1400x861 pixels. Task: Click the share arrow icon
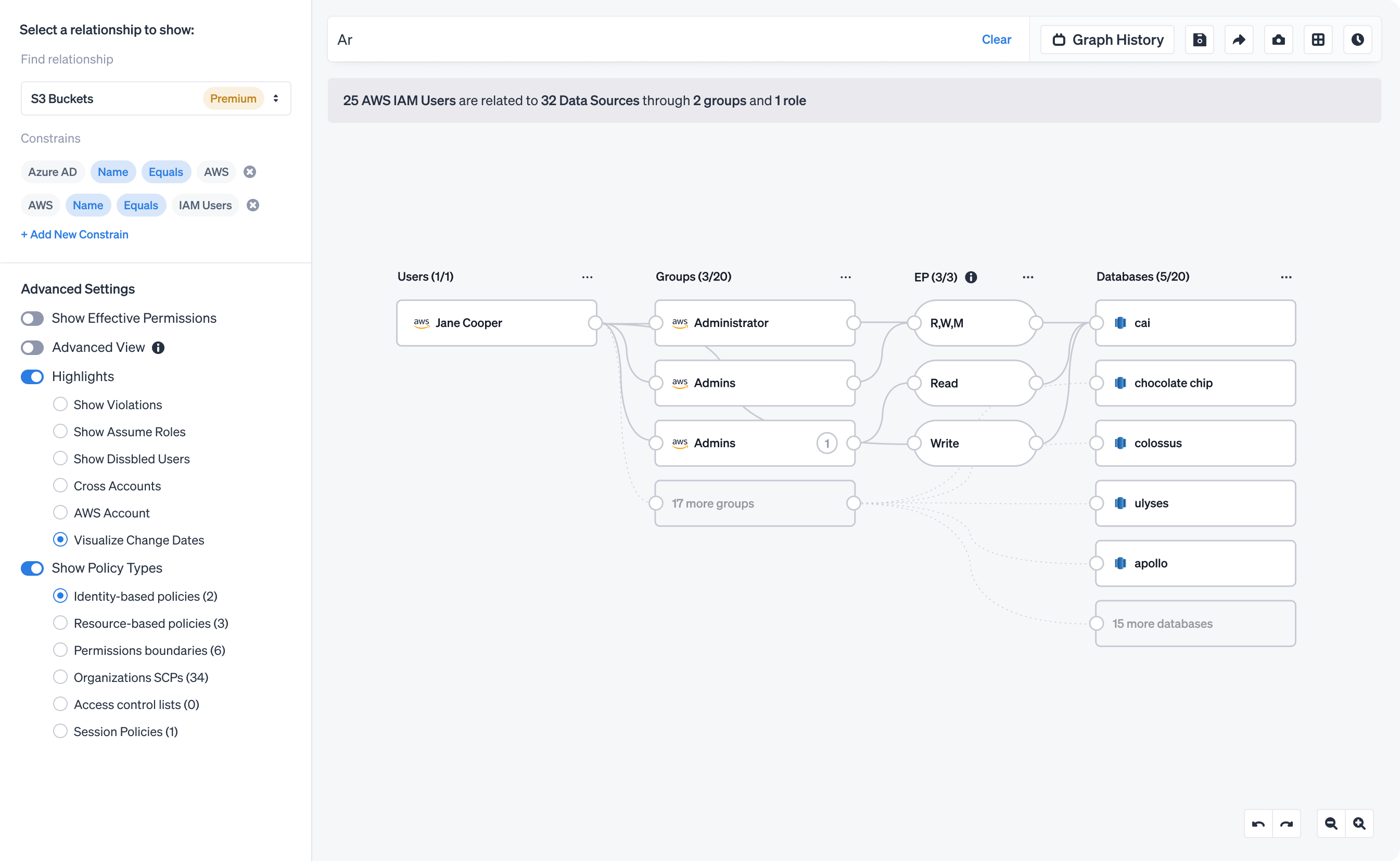coord(1239,40)
